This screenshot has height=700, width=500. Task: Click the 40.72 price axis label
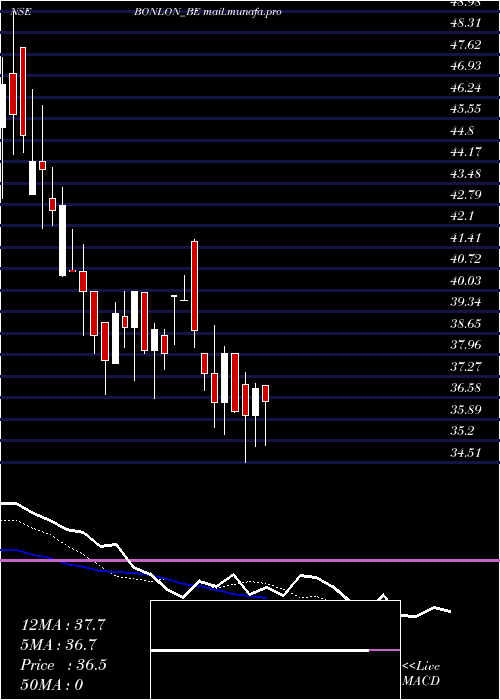click(466, 259)
